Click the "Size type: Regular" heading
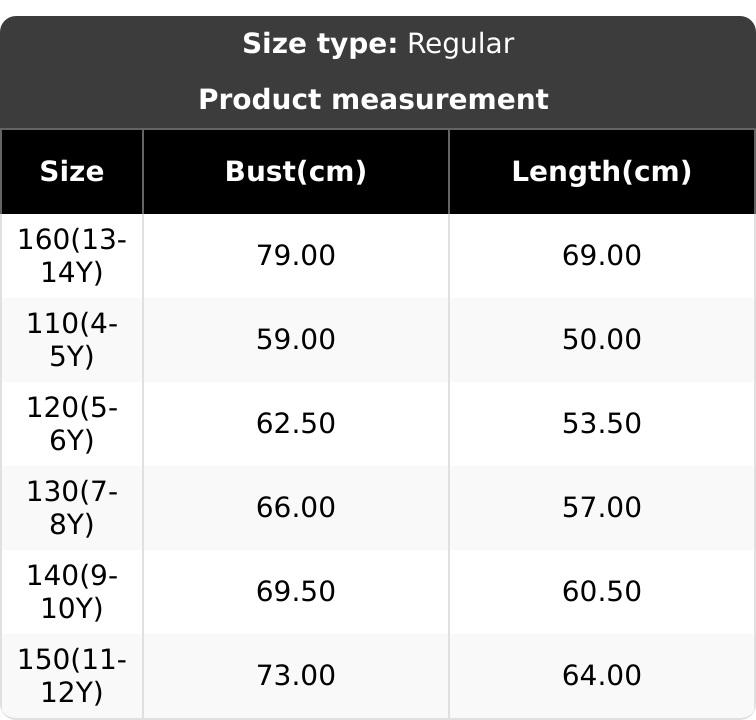Screen dimensions: 756x720 point(378,44)
